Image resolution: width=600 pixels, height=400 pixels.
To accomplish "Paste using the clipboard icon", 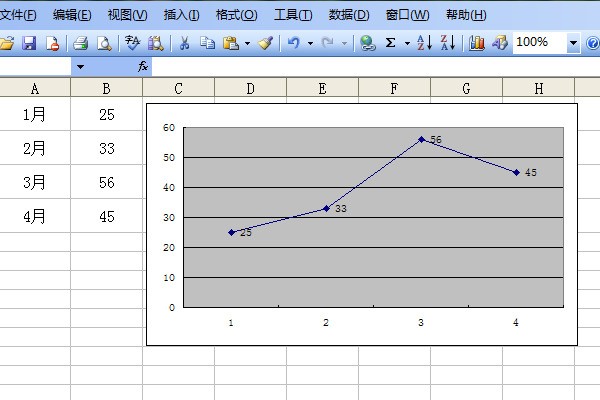I will point(231,43).
